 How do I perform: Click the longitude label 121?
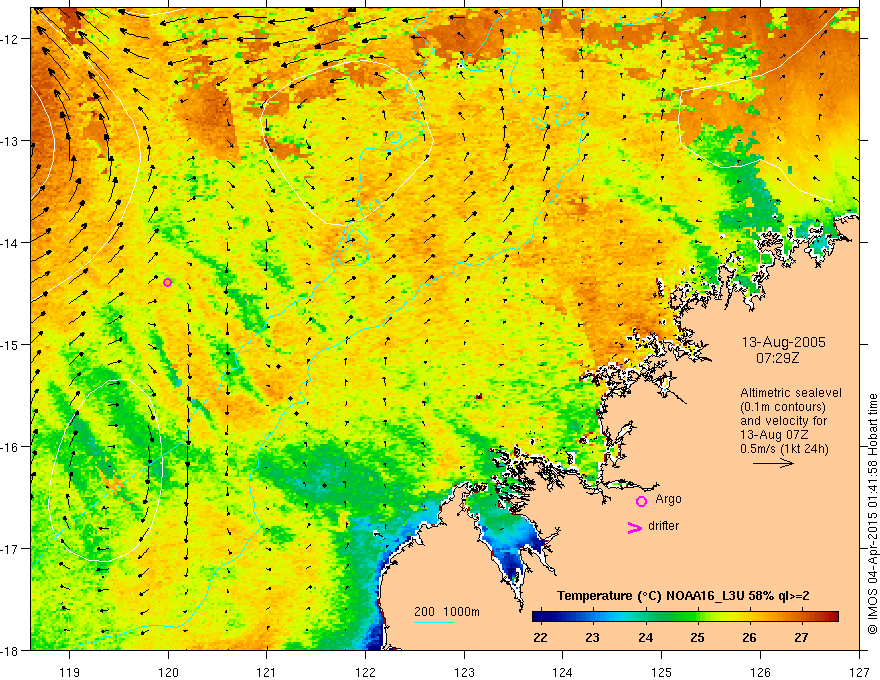[267, 673]
